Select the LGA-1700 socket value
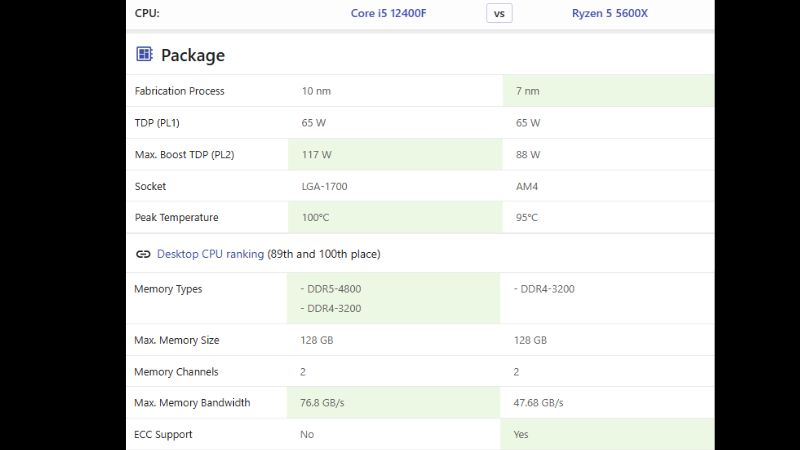800x450 pixels. point(324,186)
